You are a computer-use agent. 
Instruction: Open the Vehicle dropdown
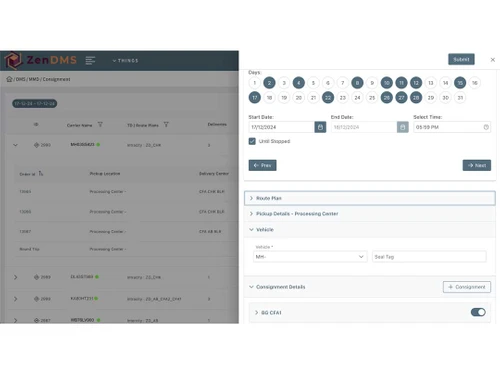coord(310,257)
